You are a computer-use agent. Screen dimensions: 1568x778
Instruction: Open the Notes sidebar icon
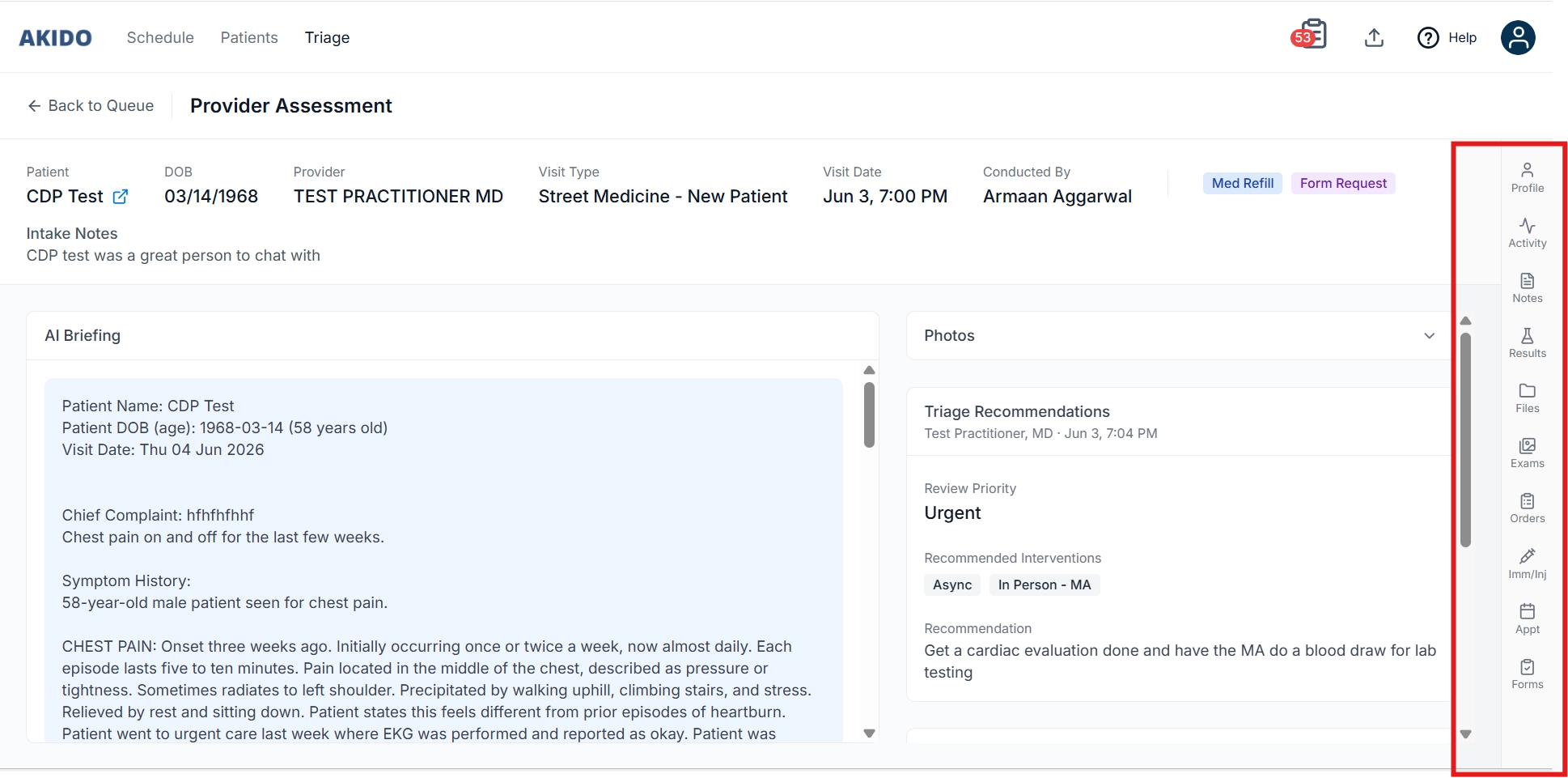tap(1527, 287)
